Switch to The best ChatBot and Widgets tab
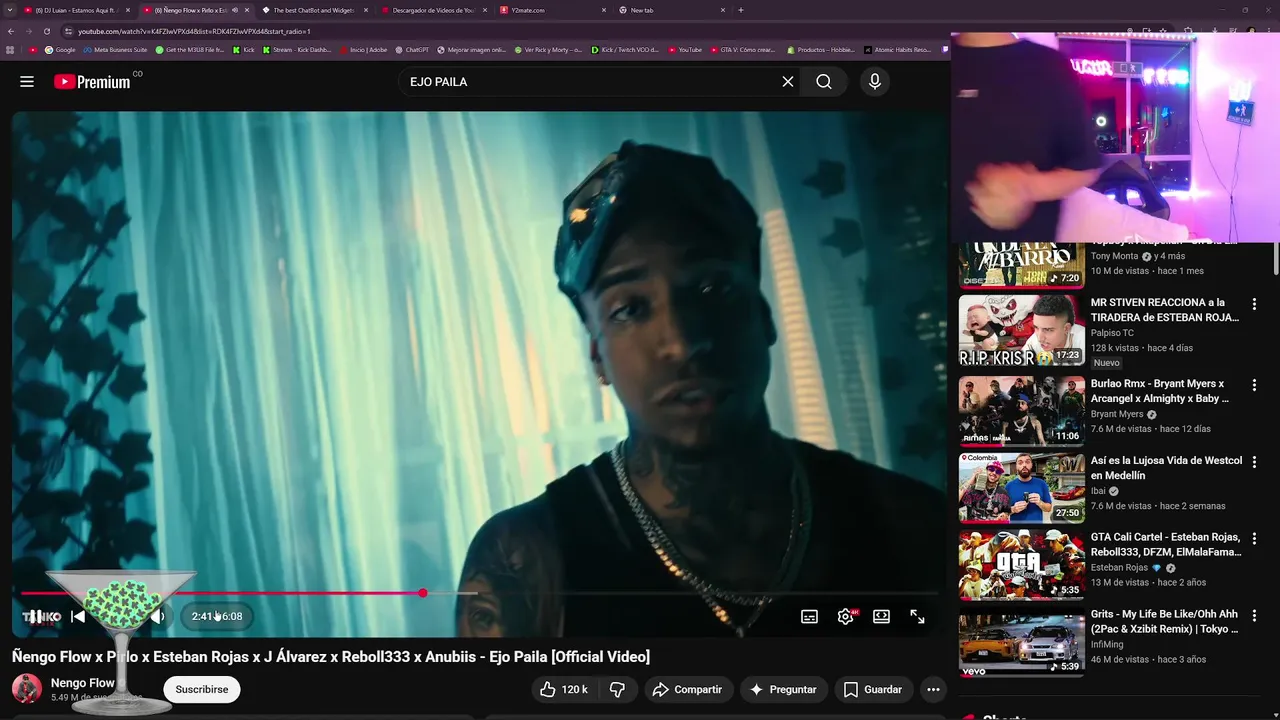Image resolution: width=1280 pixels, height=720 pixels. coord(316,10)
